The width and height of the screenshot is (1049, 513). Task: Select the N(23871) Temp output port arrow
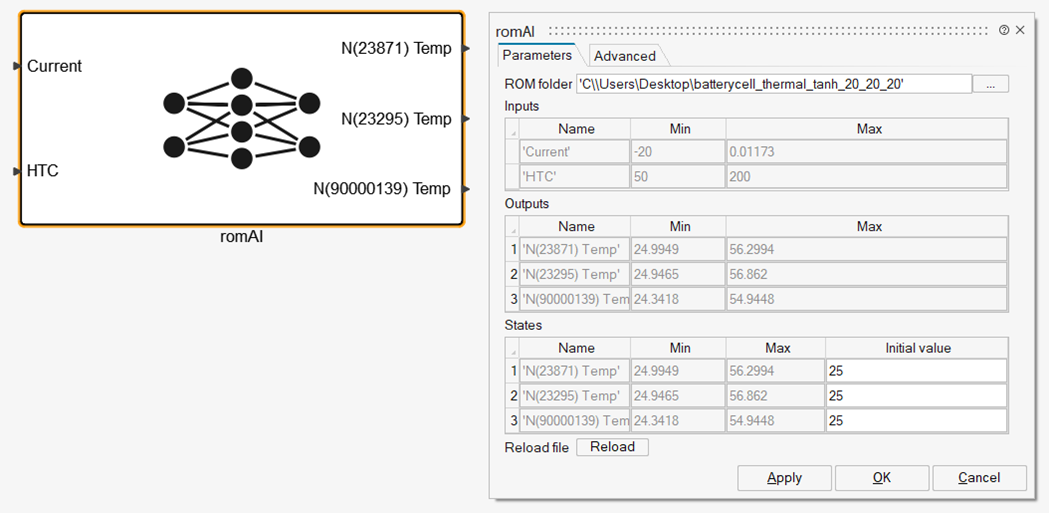[467, 48]
